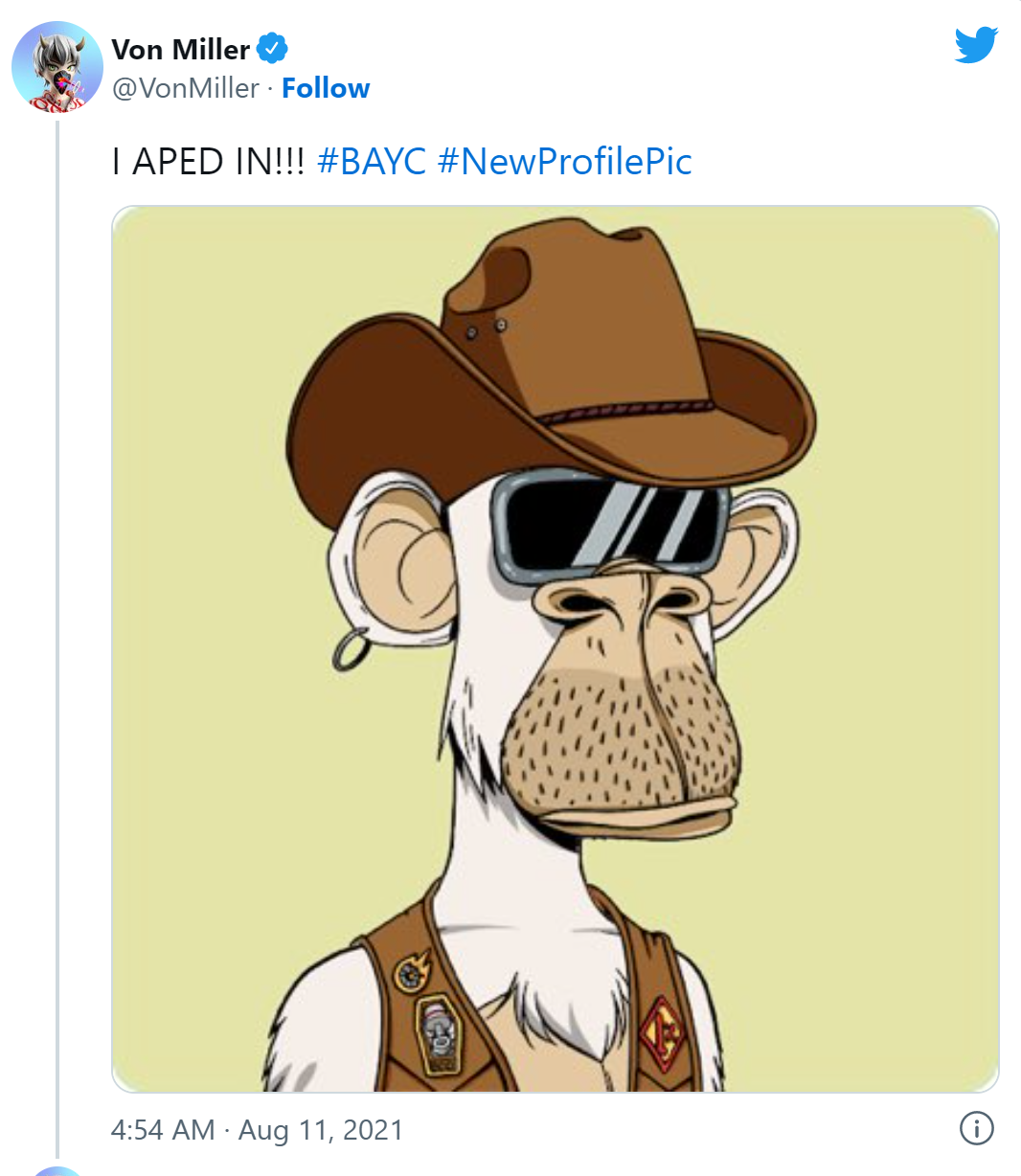This screenshot has height=1176, width=1021.
Task: Click the flame patch on the vest
Action: [414, 971]
